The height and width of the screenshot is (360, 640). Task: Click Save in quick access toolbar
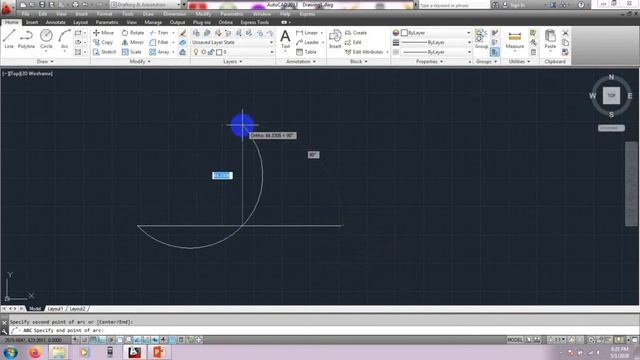[42, 5]
